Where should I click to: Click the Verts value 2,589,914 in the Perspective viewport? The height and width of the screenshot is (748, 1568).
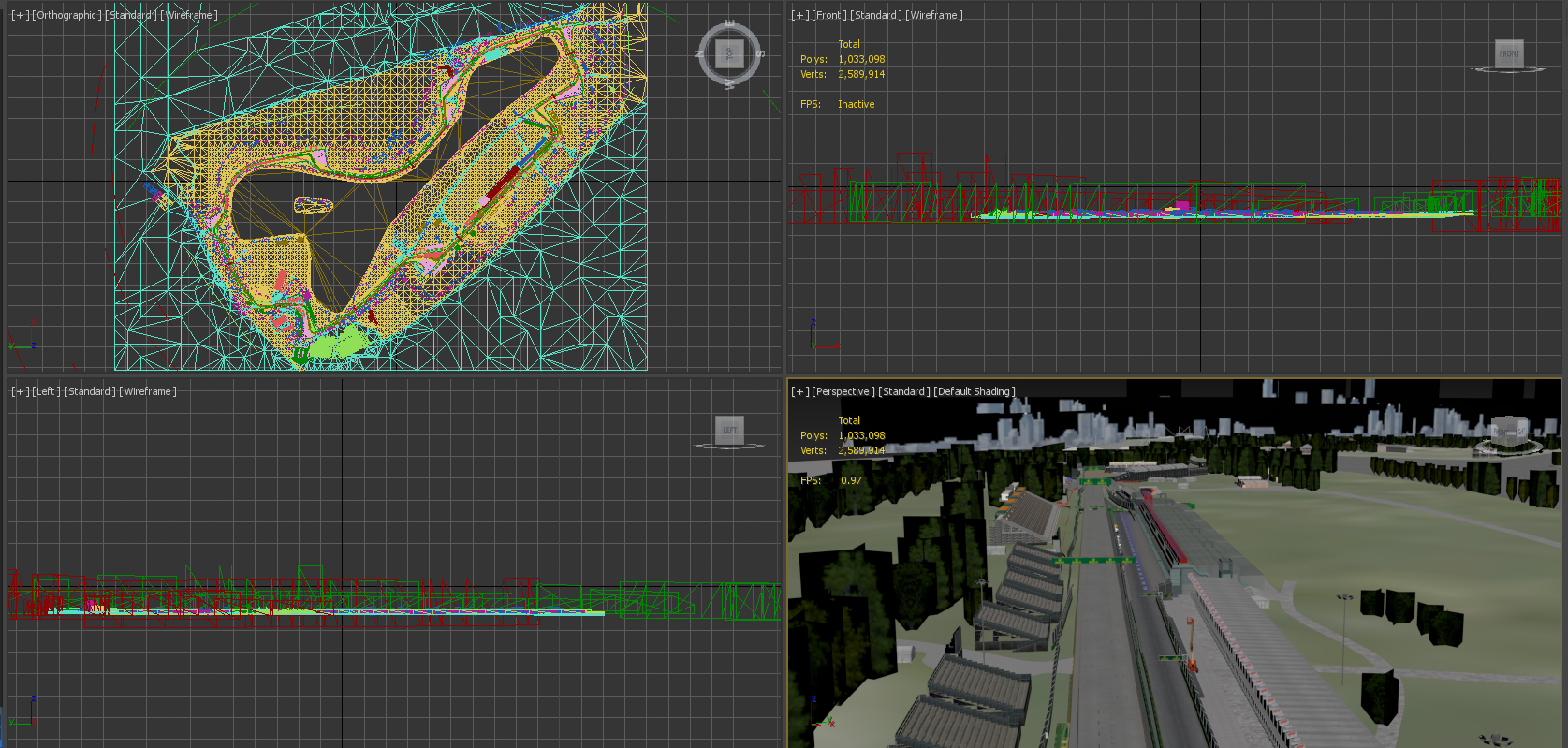(x=861, y=450)
